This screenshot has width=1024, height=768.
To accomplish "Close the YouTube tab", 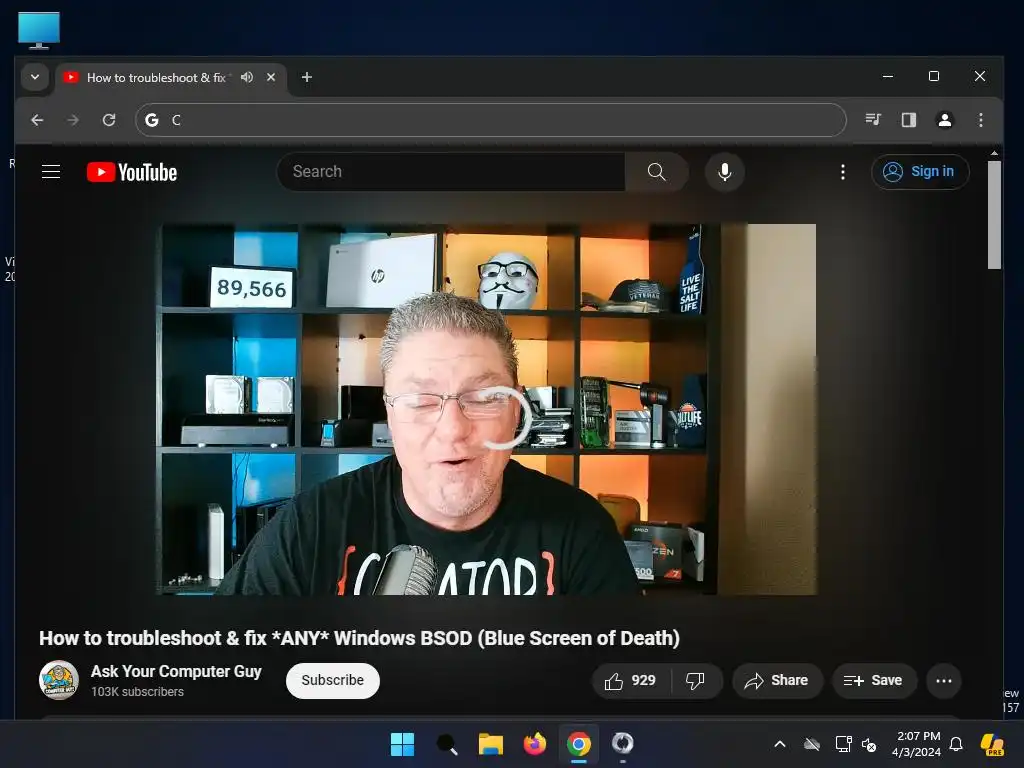I will coord(271,77).
